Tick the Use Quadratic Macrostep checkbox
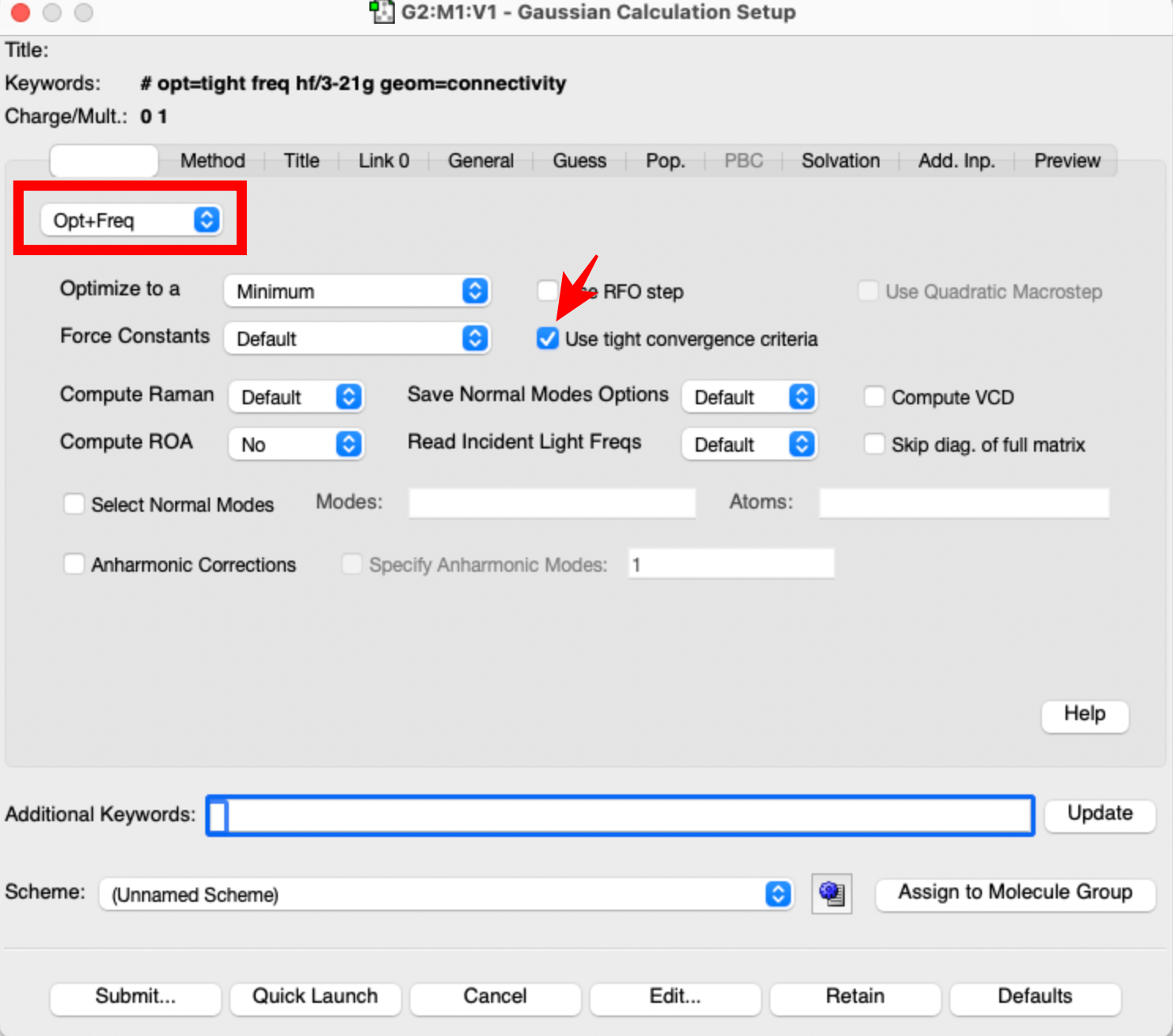The width and height of the screenshot is (1173, 1036). point(868,291)
